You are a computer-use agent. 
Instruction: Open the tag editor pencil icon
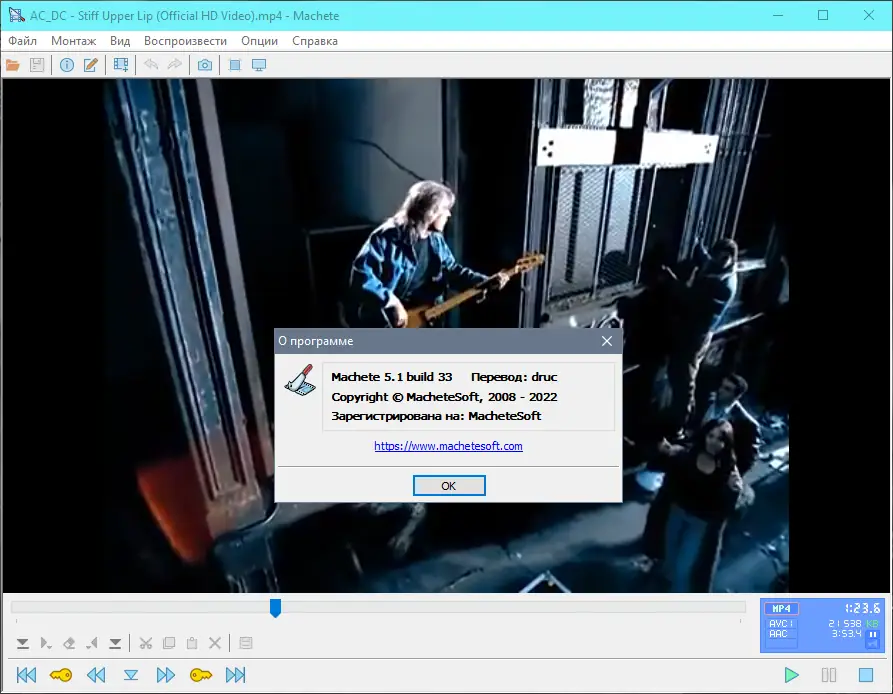[x=91, y=65]
